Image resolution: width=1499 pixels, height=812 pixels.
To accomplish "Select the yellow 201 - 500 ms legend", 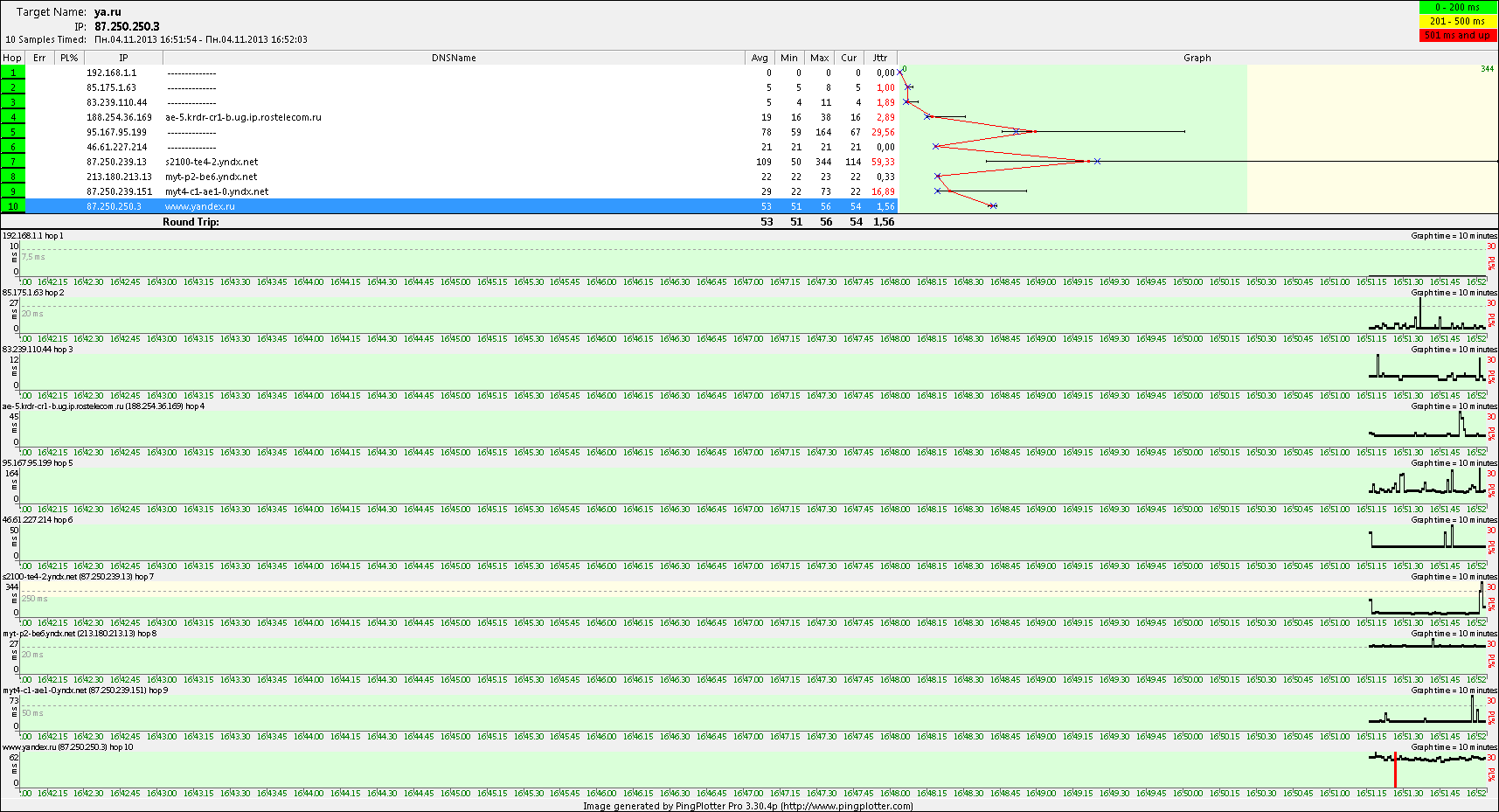I will (1458, 21).
